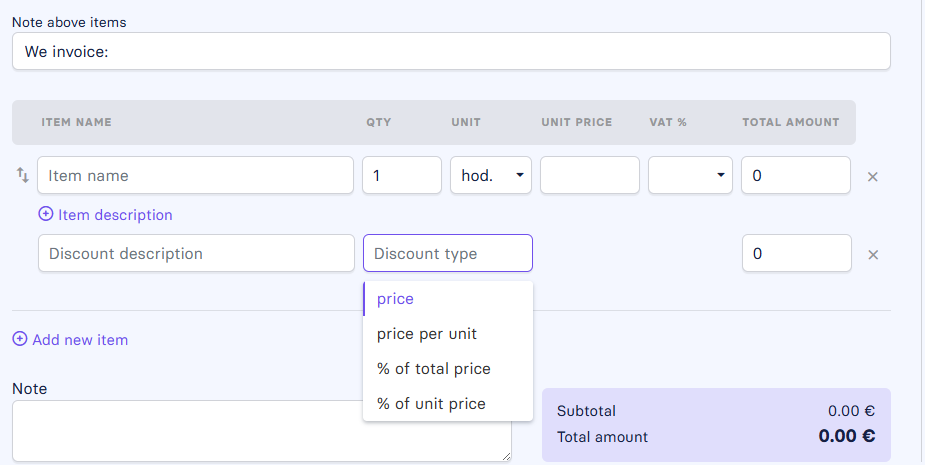Viewport: 925px width, 465px height.
Task: Click the Note above items label
Action: 69,22
